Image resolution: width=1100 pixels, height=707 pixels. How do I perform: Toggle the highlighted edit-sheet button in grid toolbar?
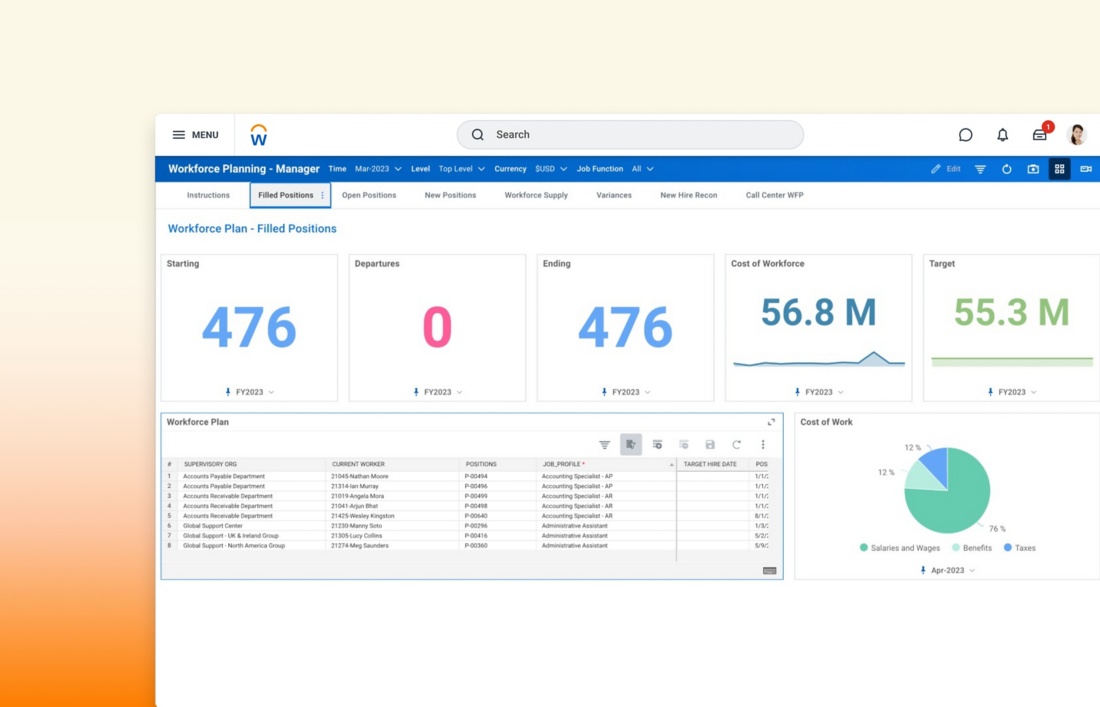click(x=631, y=445)
